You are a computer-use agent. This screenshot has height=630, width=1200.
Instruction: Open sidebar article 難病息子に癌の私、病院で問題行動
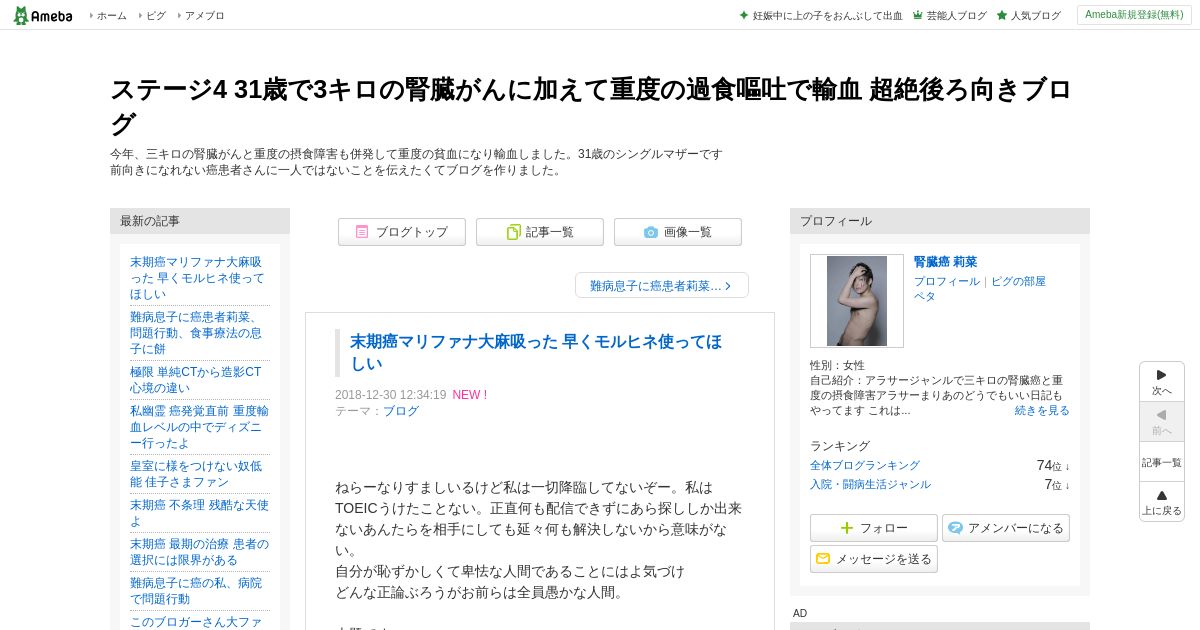point(198,591)
